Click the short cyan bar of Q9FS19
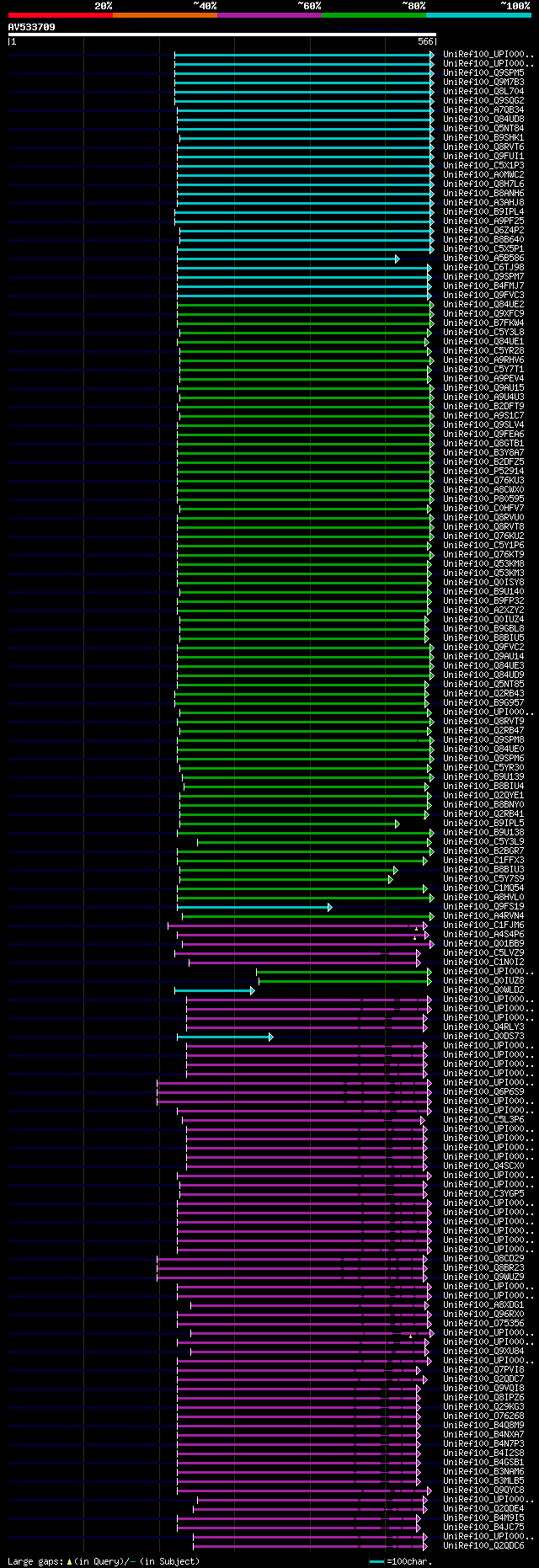 point(254,907)
